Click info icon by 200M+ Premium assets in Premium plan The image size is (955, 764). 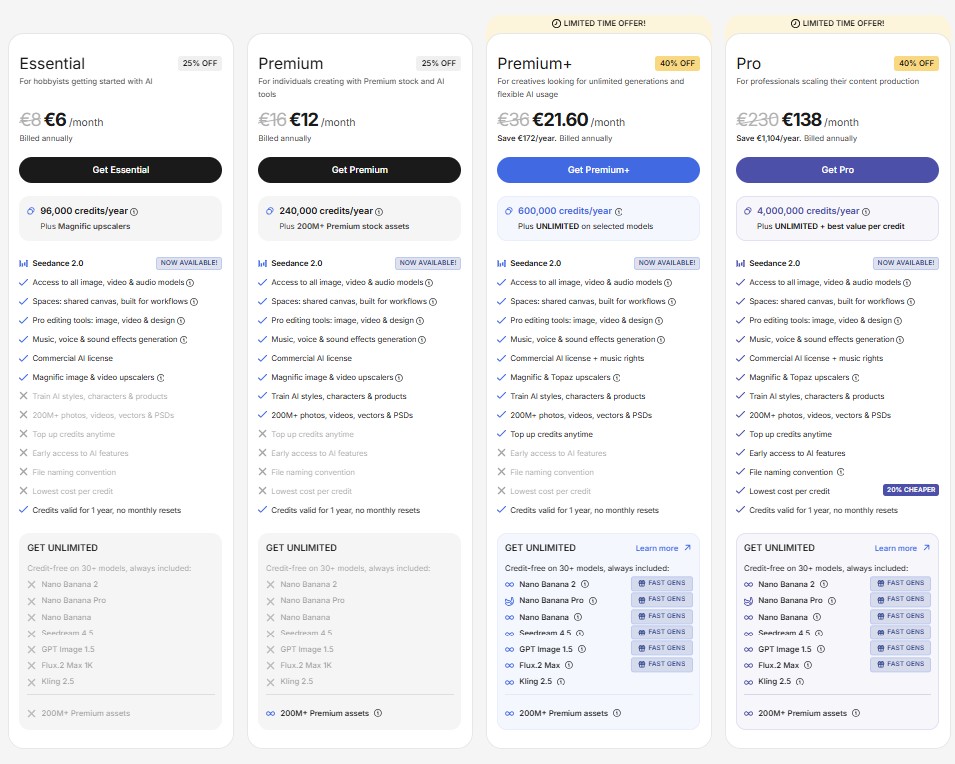[x=377, y=713]
